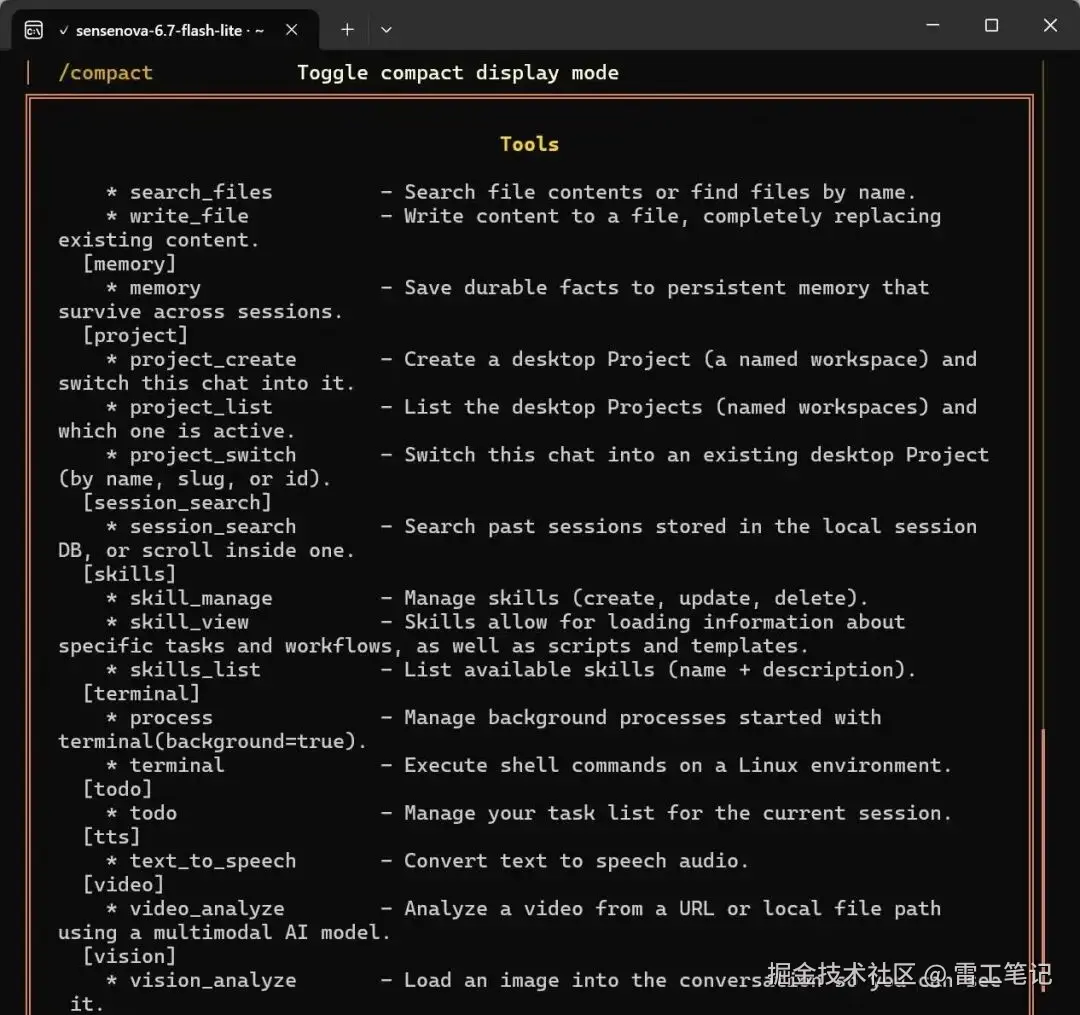Screen dimensions: 1080x1015
Task: Click 'using a multimodal AI model.' text
Action: (224, 932)
